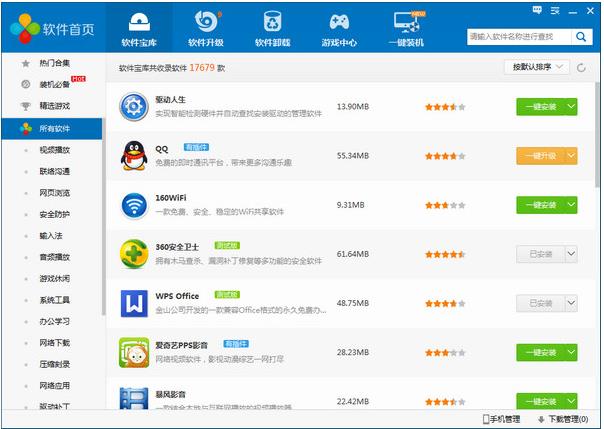Click the software list vertical scrollbar
The width and height of the screenshot is (604, 429).
coord(597,135)
